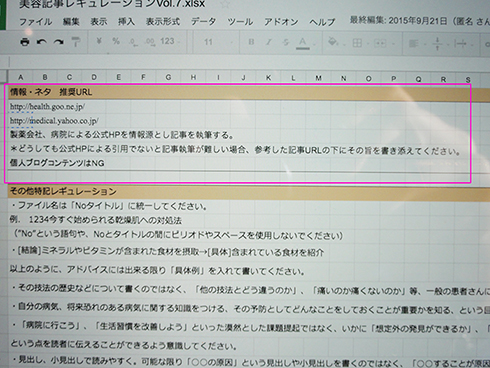Select the 情報・ネタ 推奨URL header cell

pos(51,92)
